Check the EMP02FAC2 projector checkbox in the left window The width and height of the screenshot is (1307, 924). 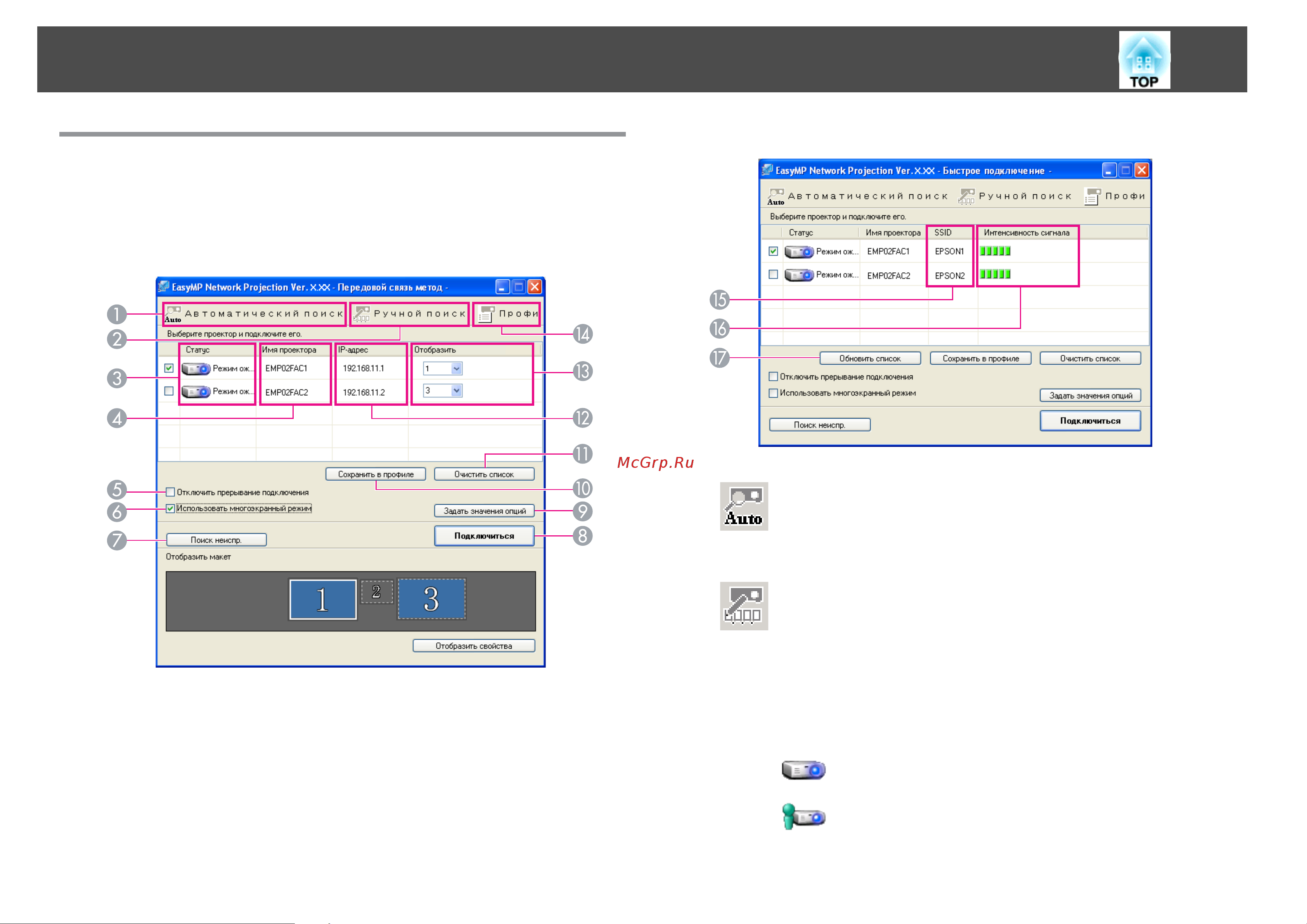[x=169, y=391]
